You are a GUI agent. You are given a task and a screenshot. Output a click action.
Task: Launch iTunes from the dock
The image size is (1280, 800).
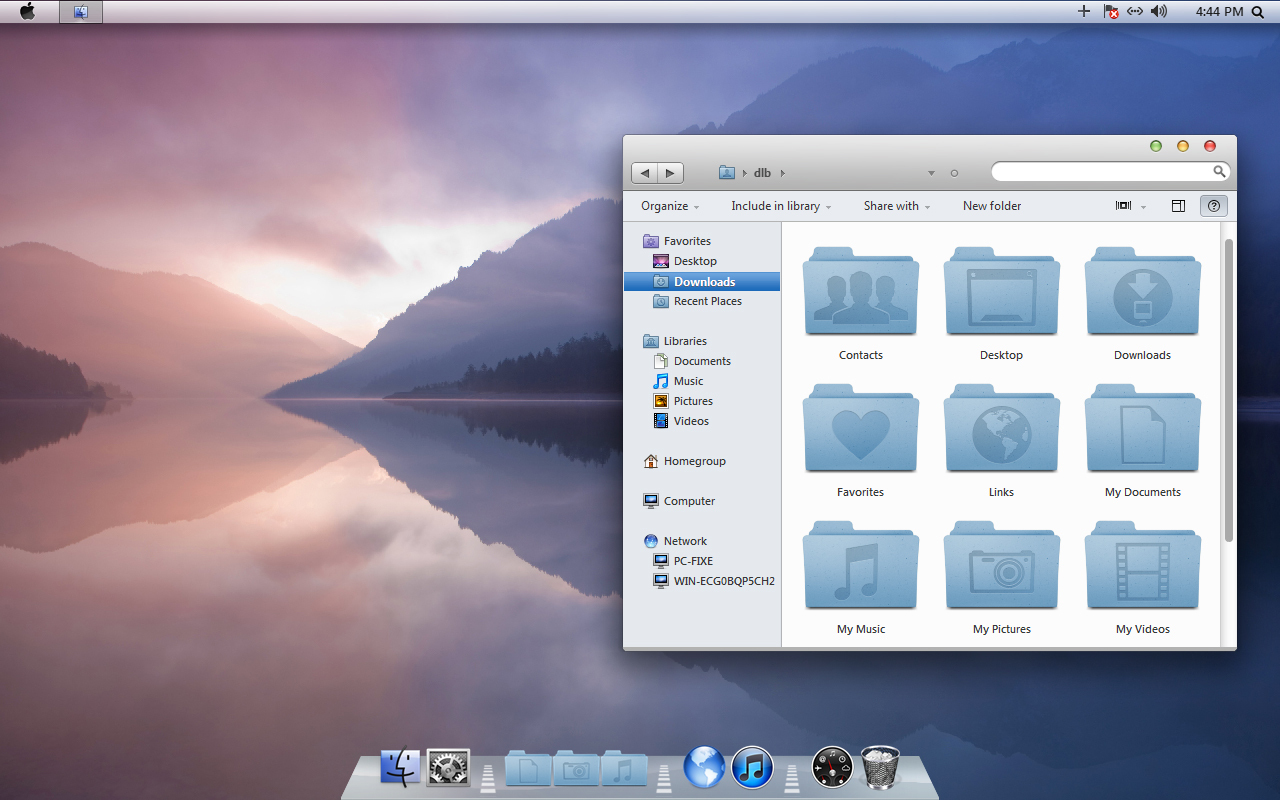pos(752,767)
